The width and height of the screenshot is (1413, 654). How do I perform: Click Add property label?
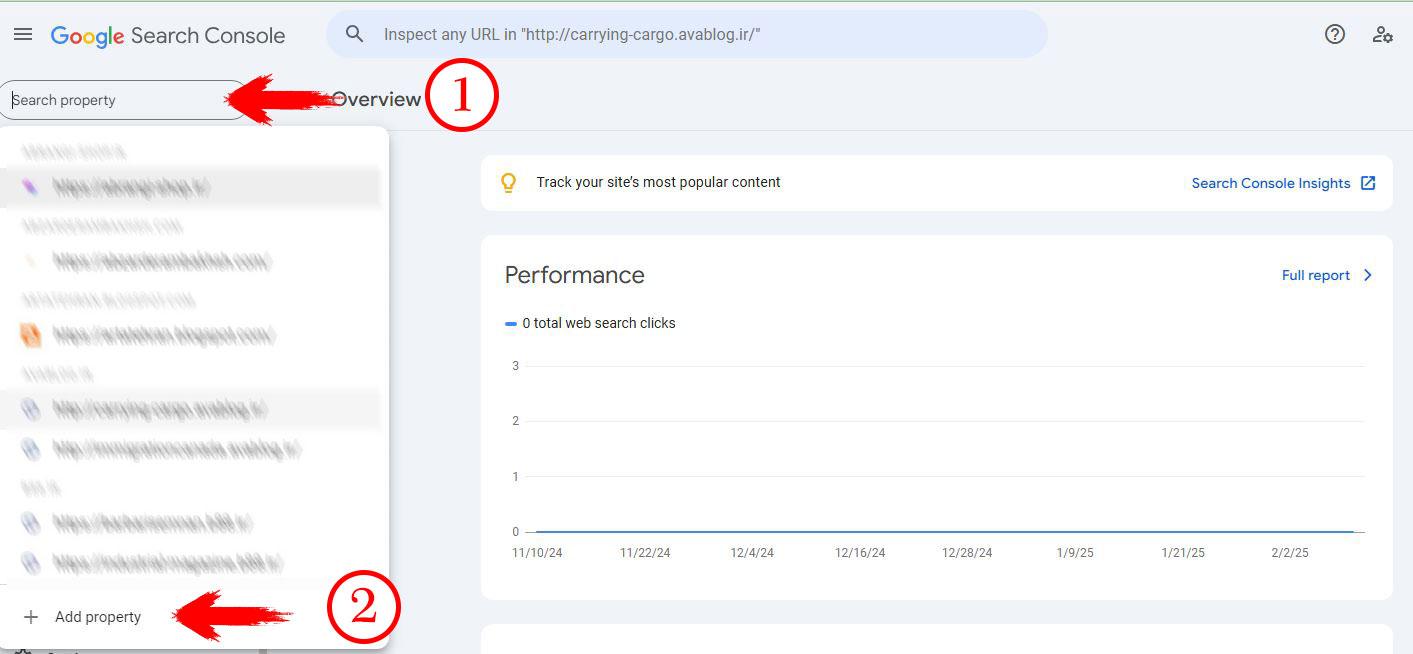[98, 617]
